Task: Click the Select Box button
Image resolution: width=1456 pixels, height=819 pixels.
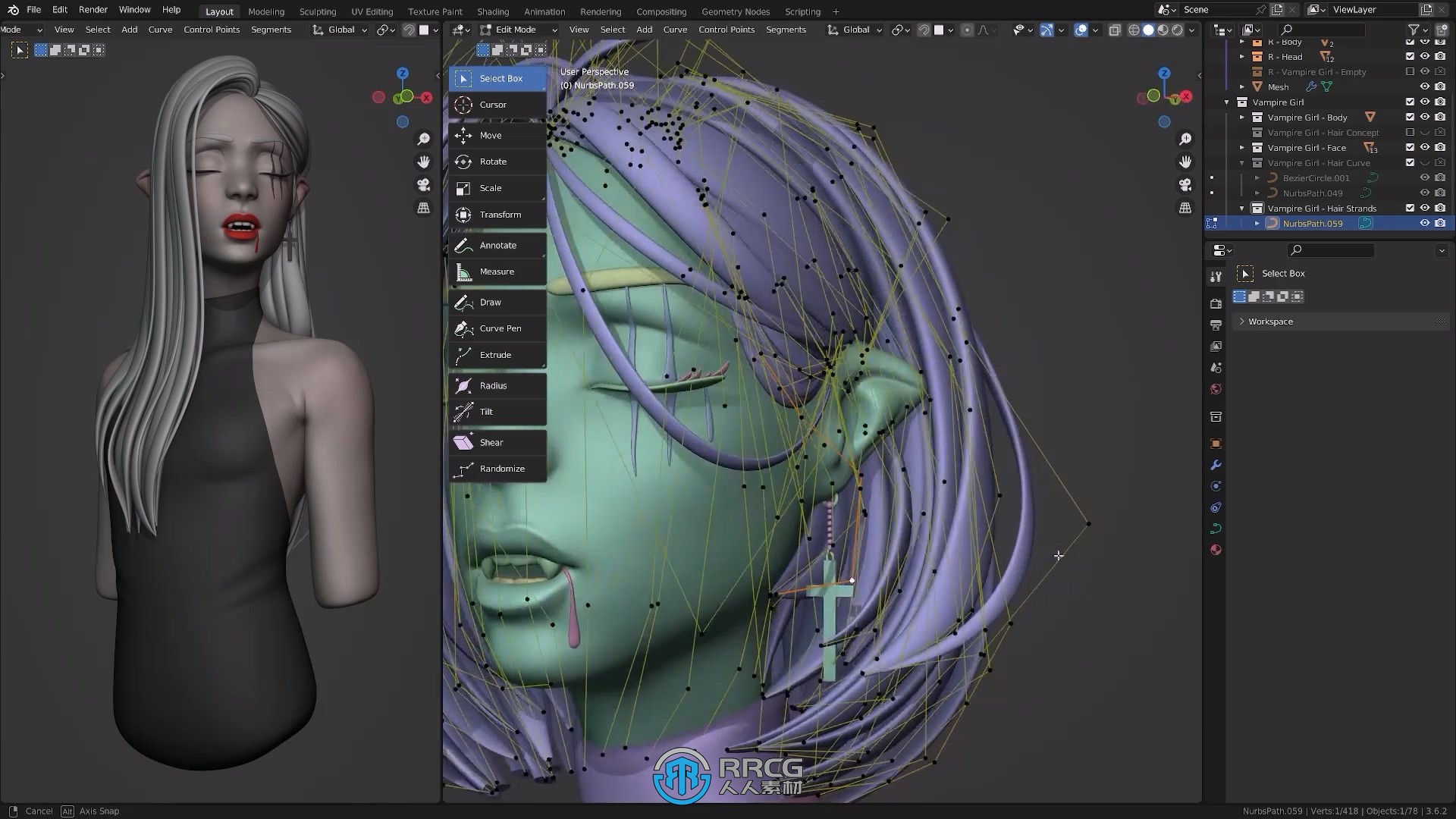Action: tap(500, 78)
